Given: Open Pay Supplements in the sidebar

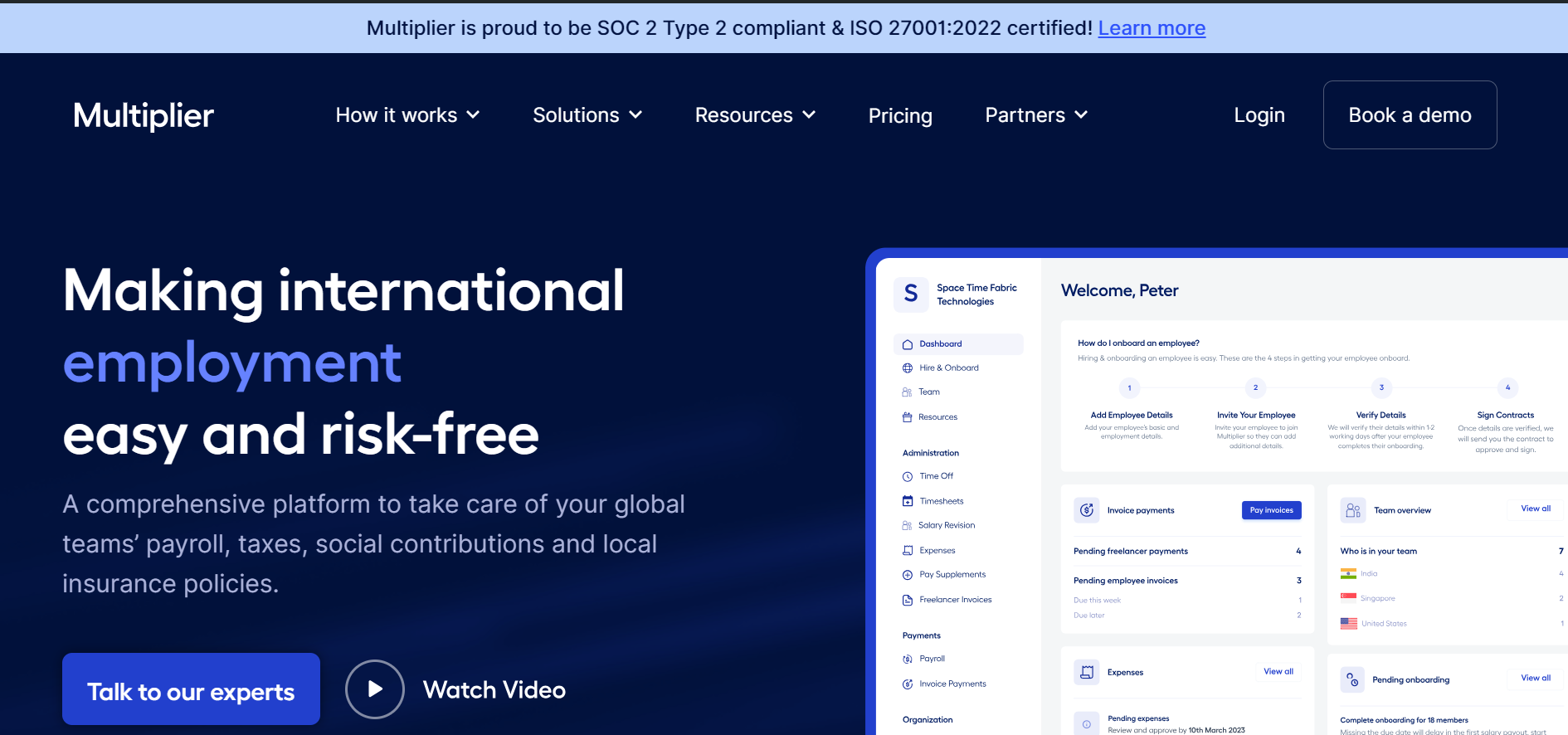Looking at the screenshot, I should [x=952, y=575].
